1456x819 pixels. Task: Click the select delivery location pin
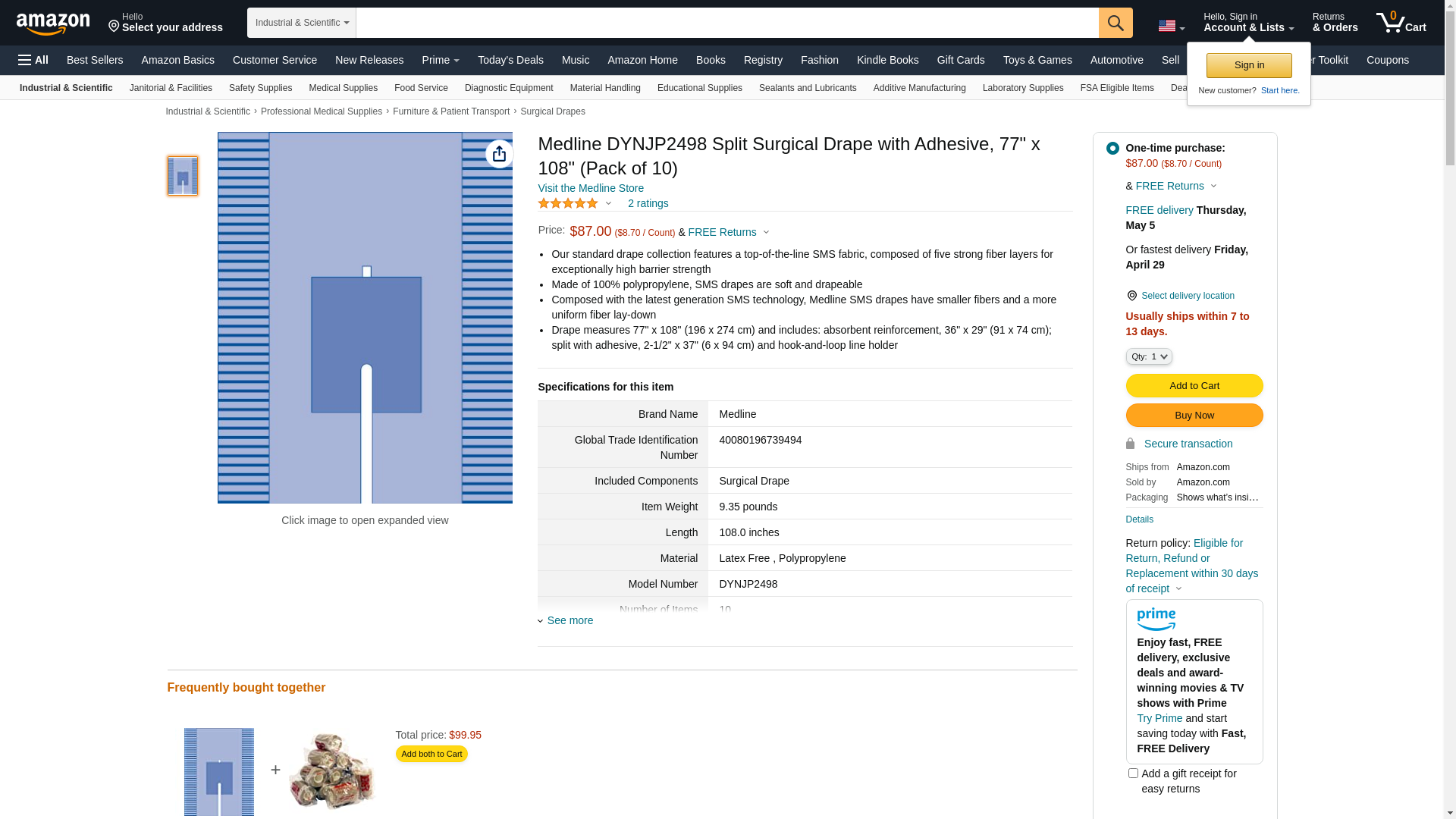[x=1131, y=296]
